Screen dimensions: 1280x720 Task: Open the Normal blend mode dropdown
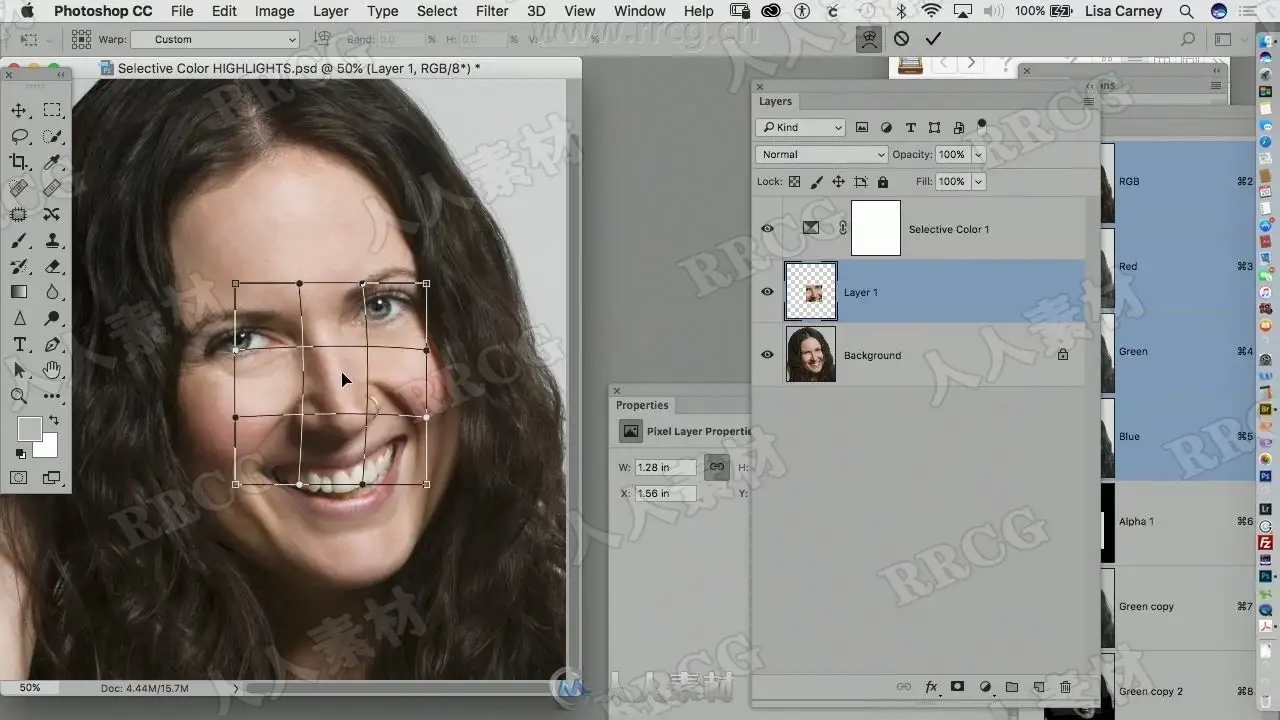821,155
